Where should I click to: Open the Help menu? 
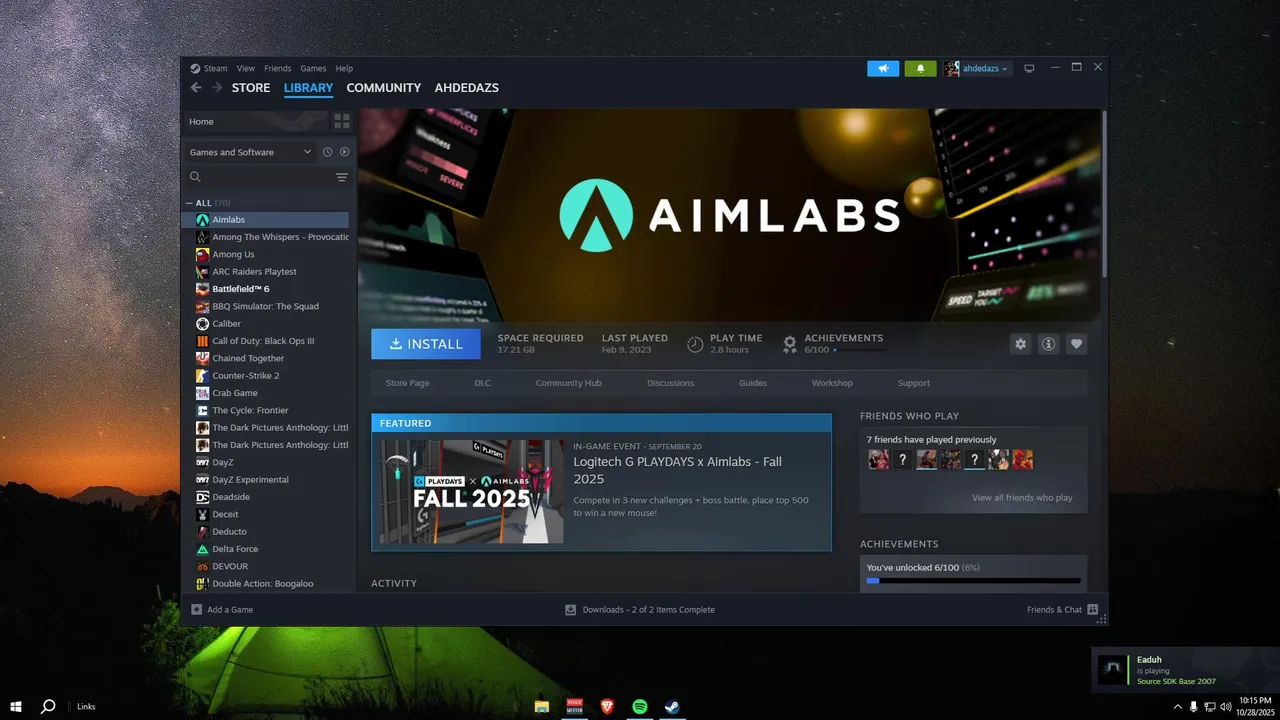pos(344,68)
